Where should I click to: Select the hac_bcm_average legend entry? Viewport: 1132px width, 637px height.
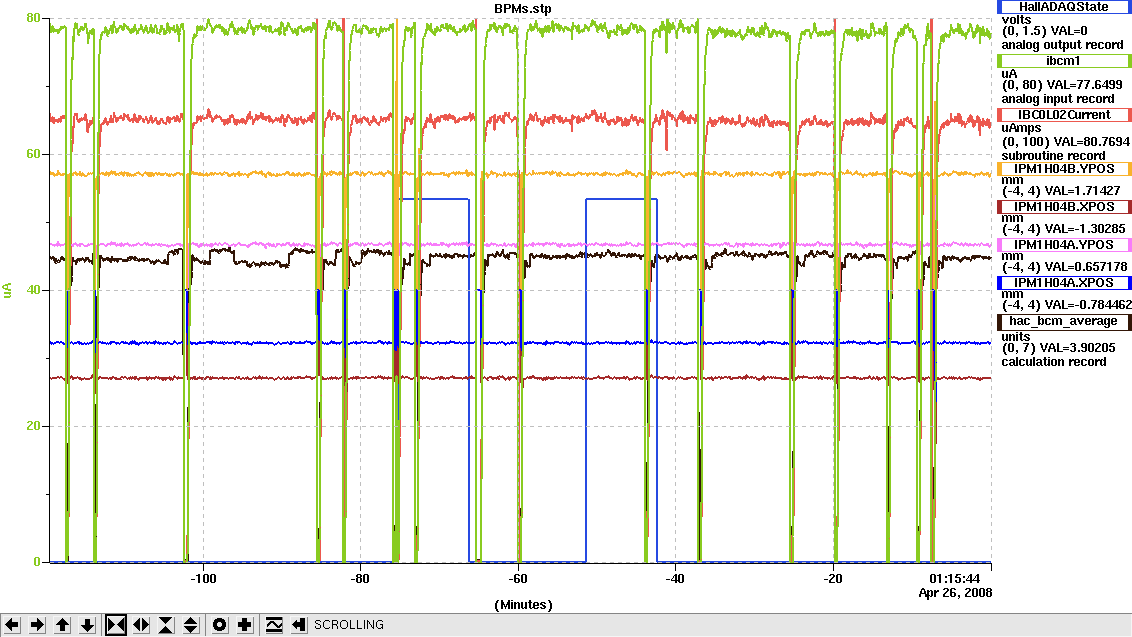tap(1064, 321)
